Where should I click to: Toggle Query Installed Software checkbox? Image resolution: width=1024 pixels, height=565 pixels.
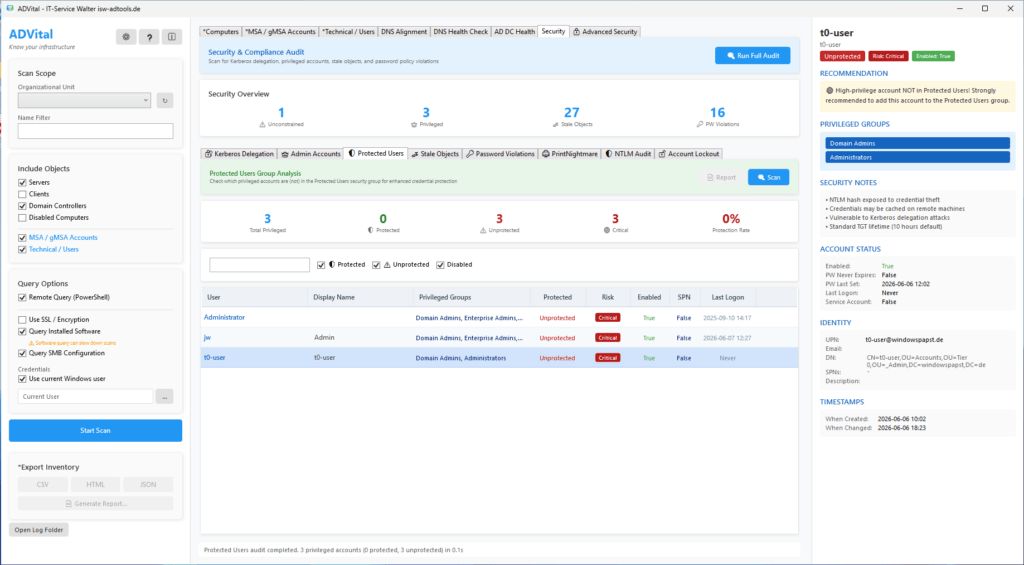tap(22, 332)
